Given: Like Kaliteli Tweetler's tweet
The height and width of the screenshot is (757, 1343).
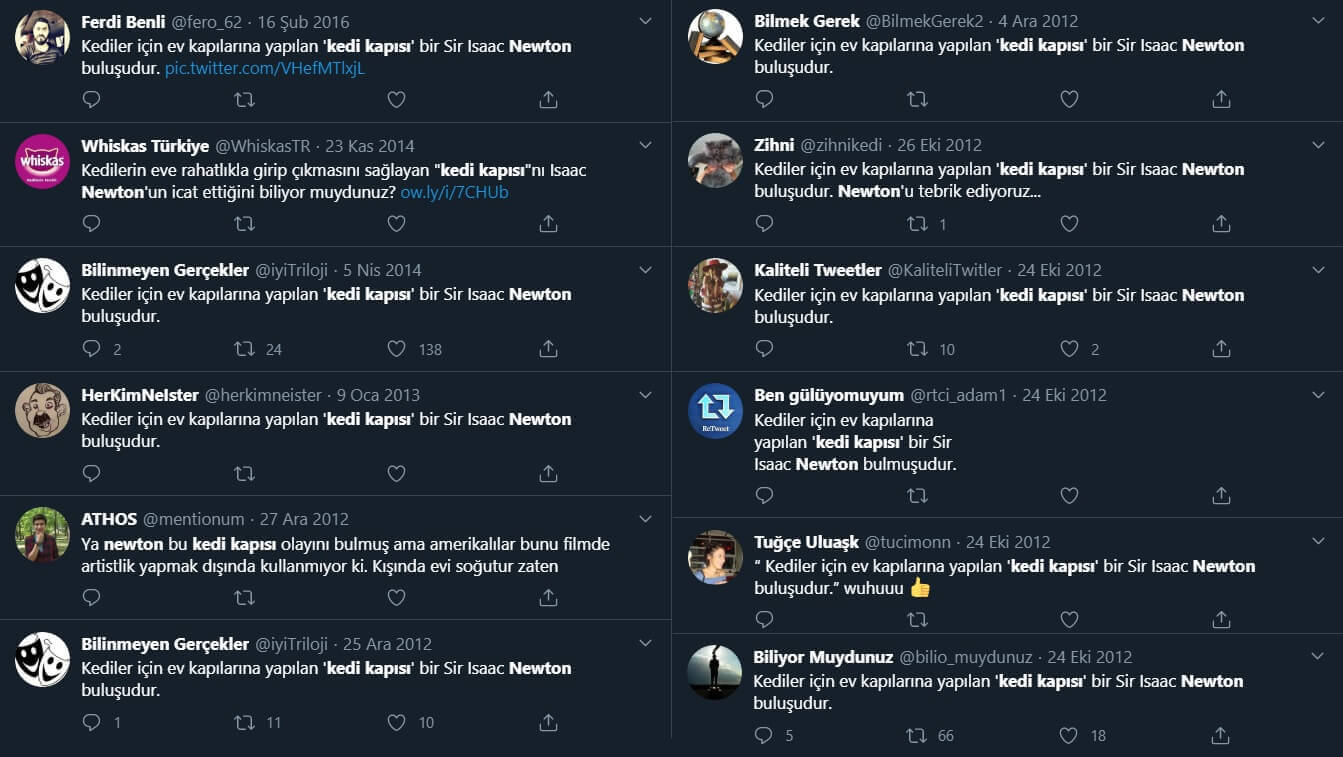Looking at the screenshot, I should coord(1069,349).
